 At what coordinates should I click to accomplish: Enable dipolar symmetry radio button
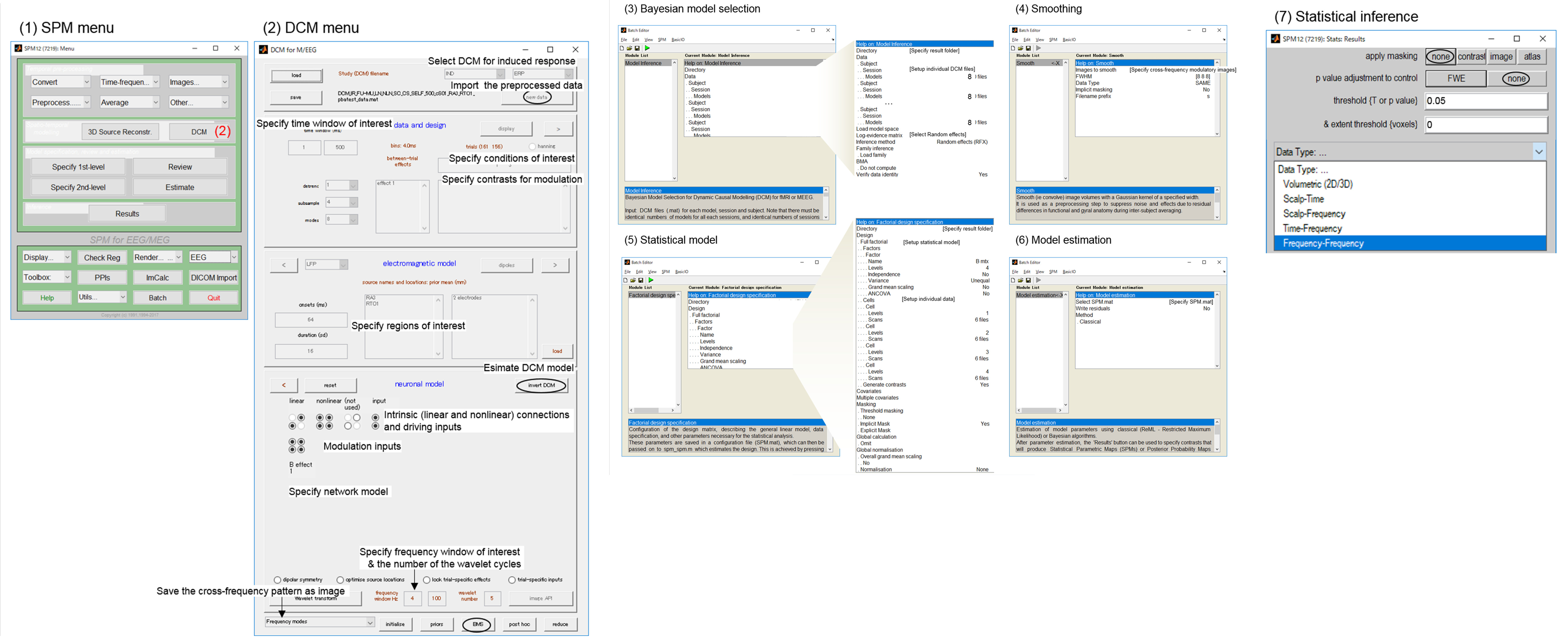(x=278, y=580)
